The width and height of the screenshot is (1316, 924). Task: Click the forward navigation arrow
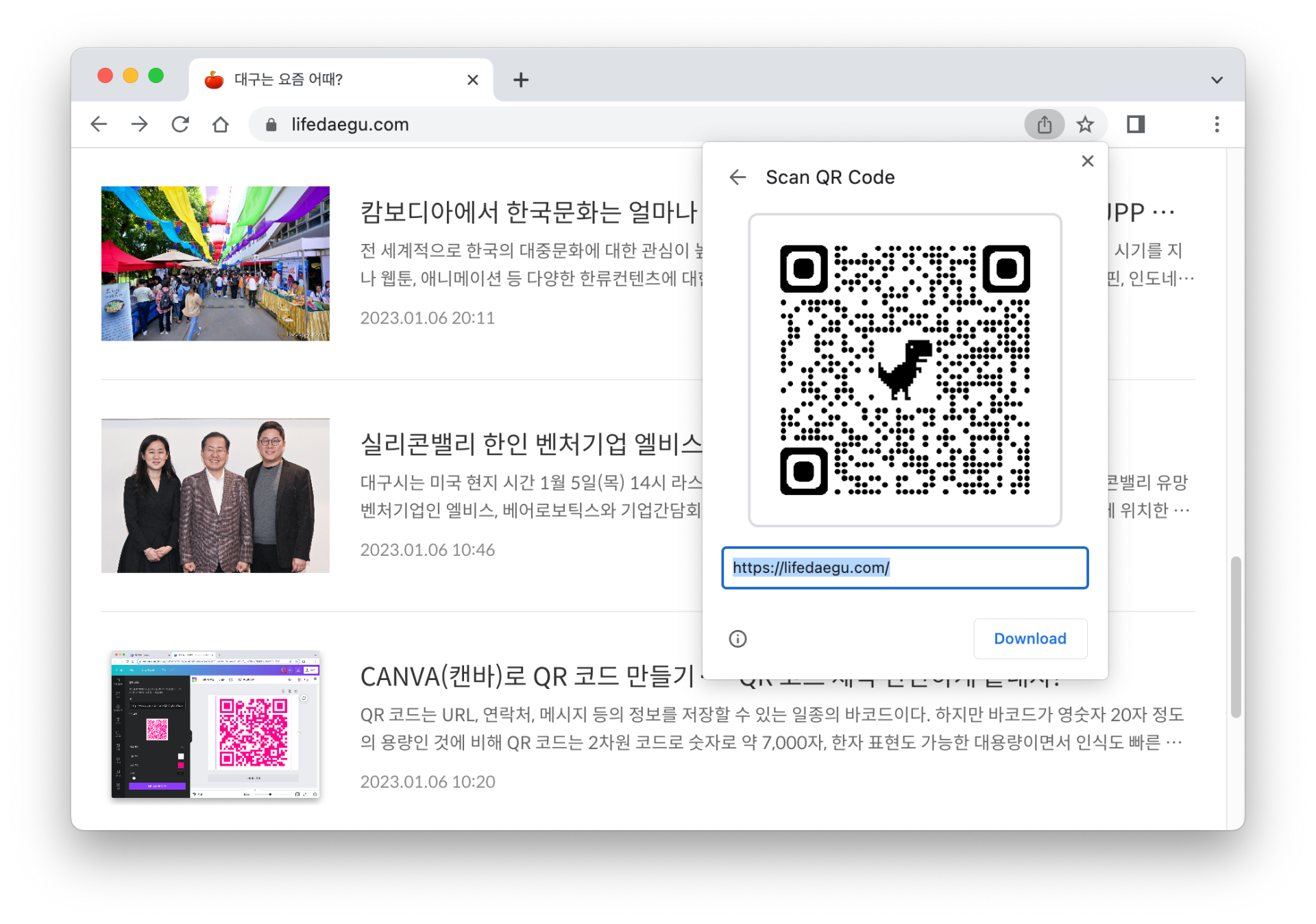[140, 124]
